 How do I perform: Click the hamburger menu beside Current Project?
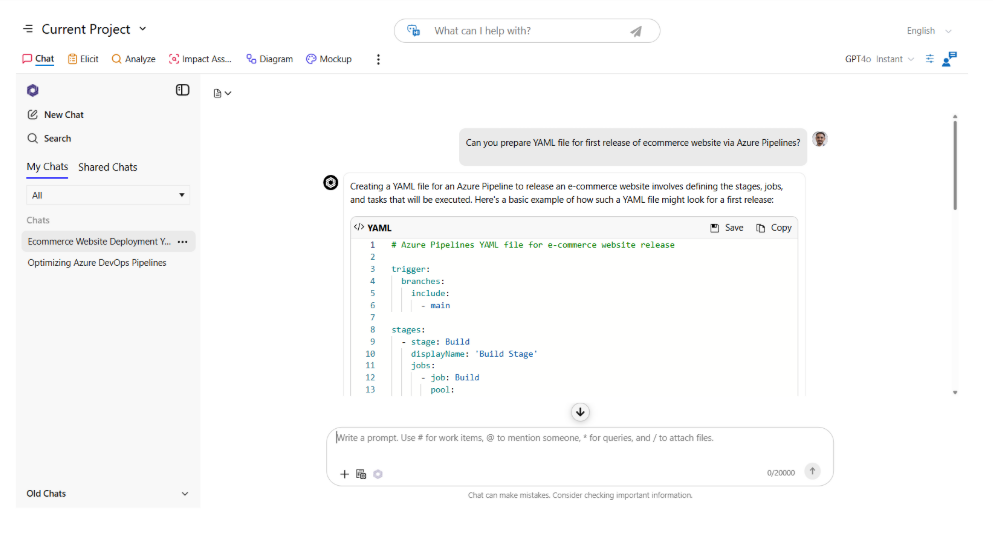point(27,30)
